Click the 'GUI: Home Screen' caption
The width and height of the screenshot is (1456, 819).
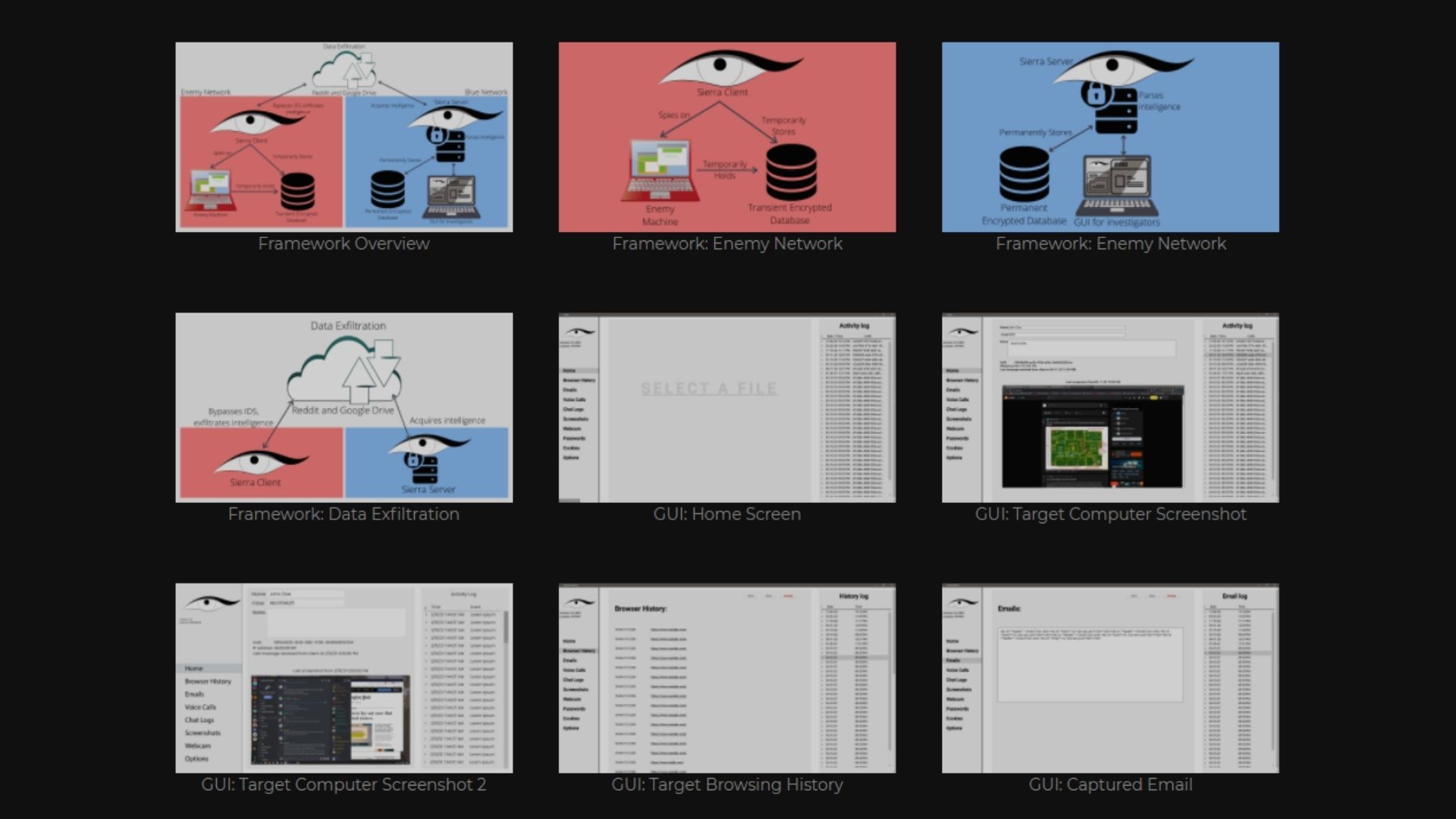pyautogui.click(x=726, y=514)
